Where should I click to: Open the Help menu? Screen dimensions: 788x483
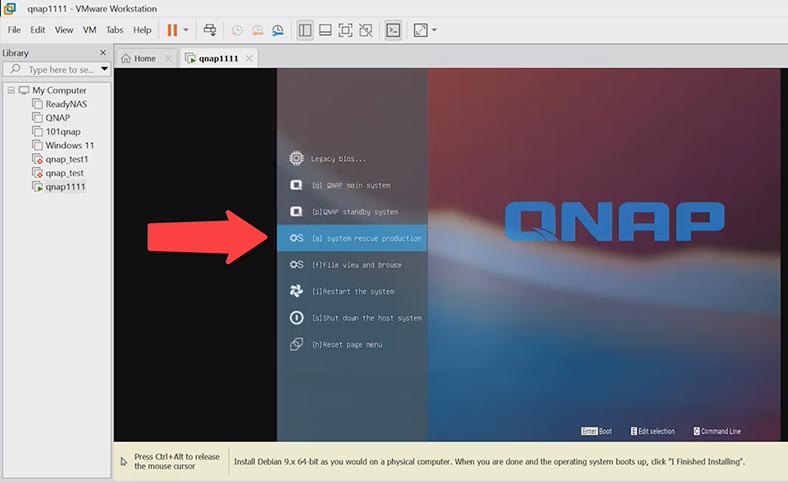pyautogui.click(x=142, y=30)
